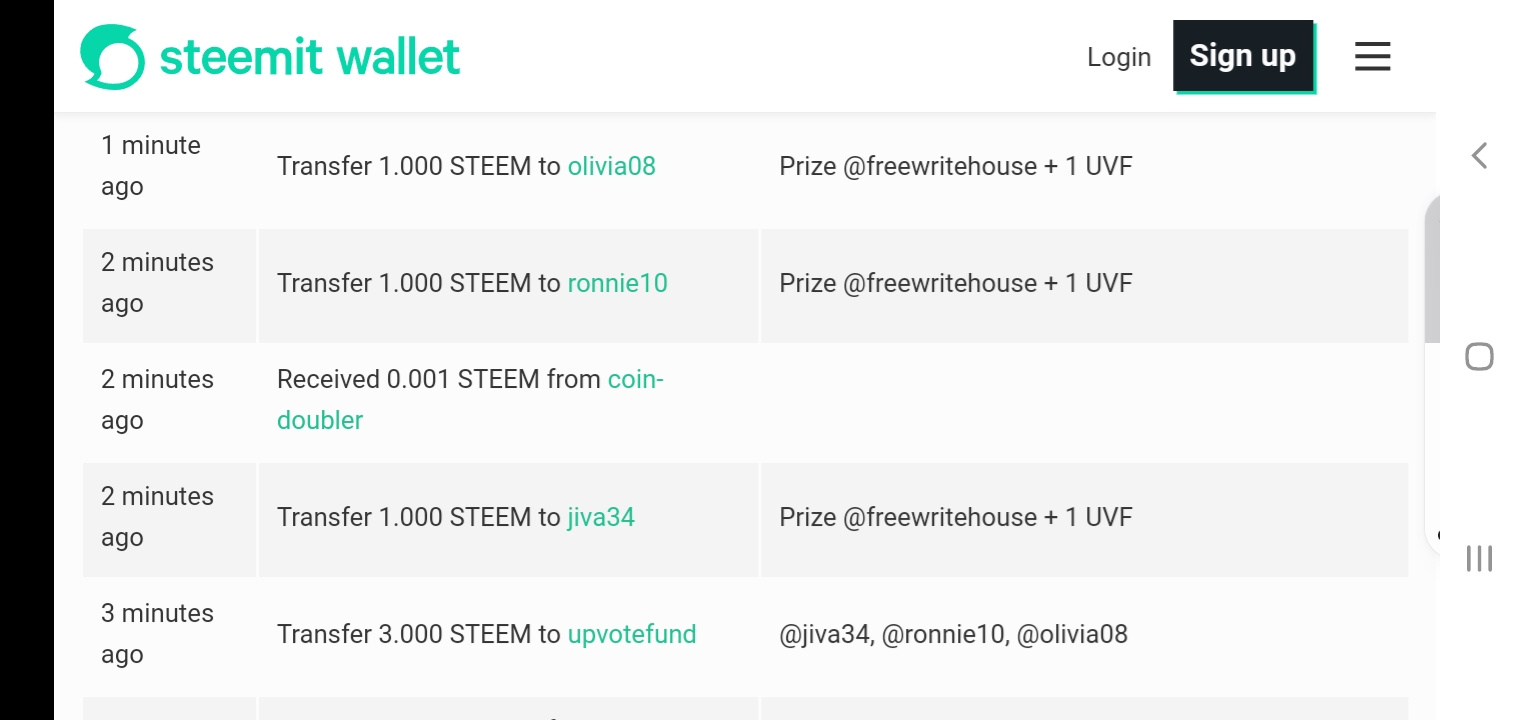
Task: Click the Received 0.001 STEEM entry
Action: tap(440, 380)
